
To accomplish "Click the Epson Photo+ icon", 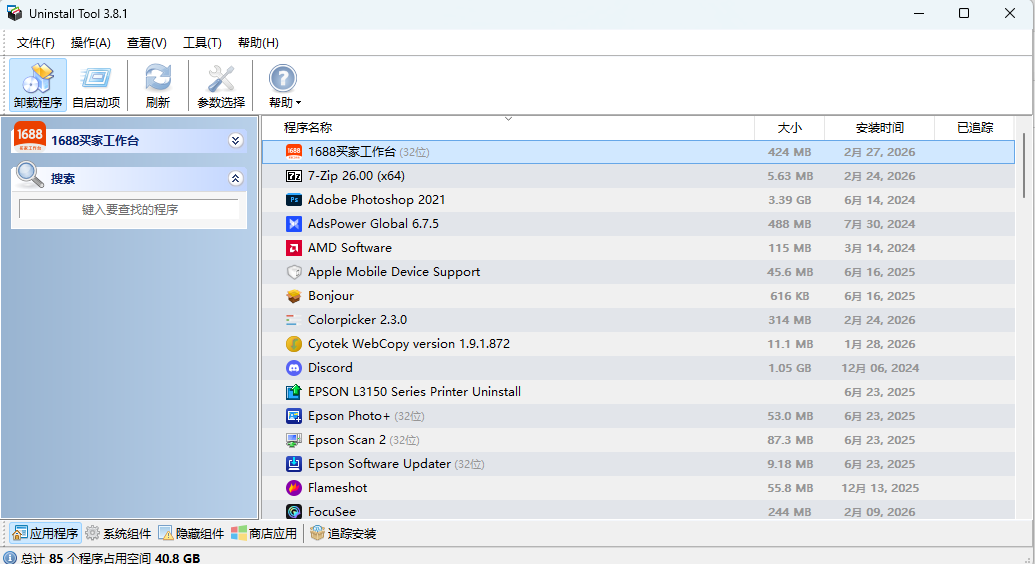I will (x=294, y=416).
